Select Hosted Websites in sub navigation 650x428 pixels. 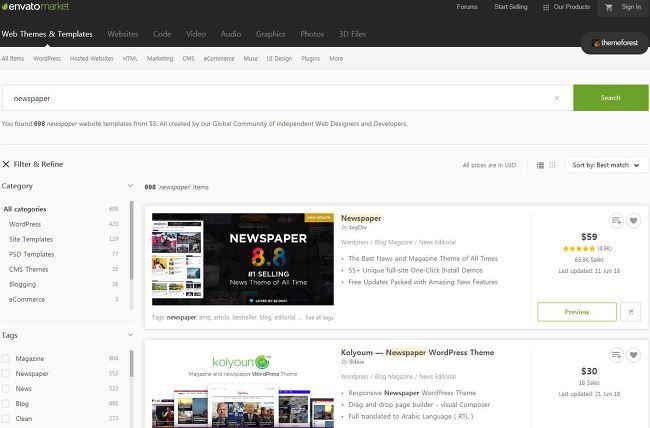91,58
